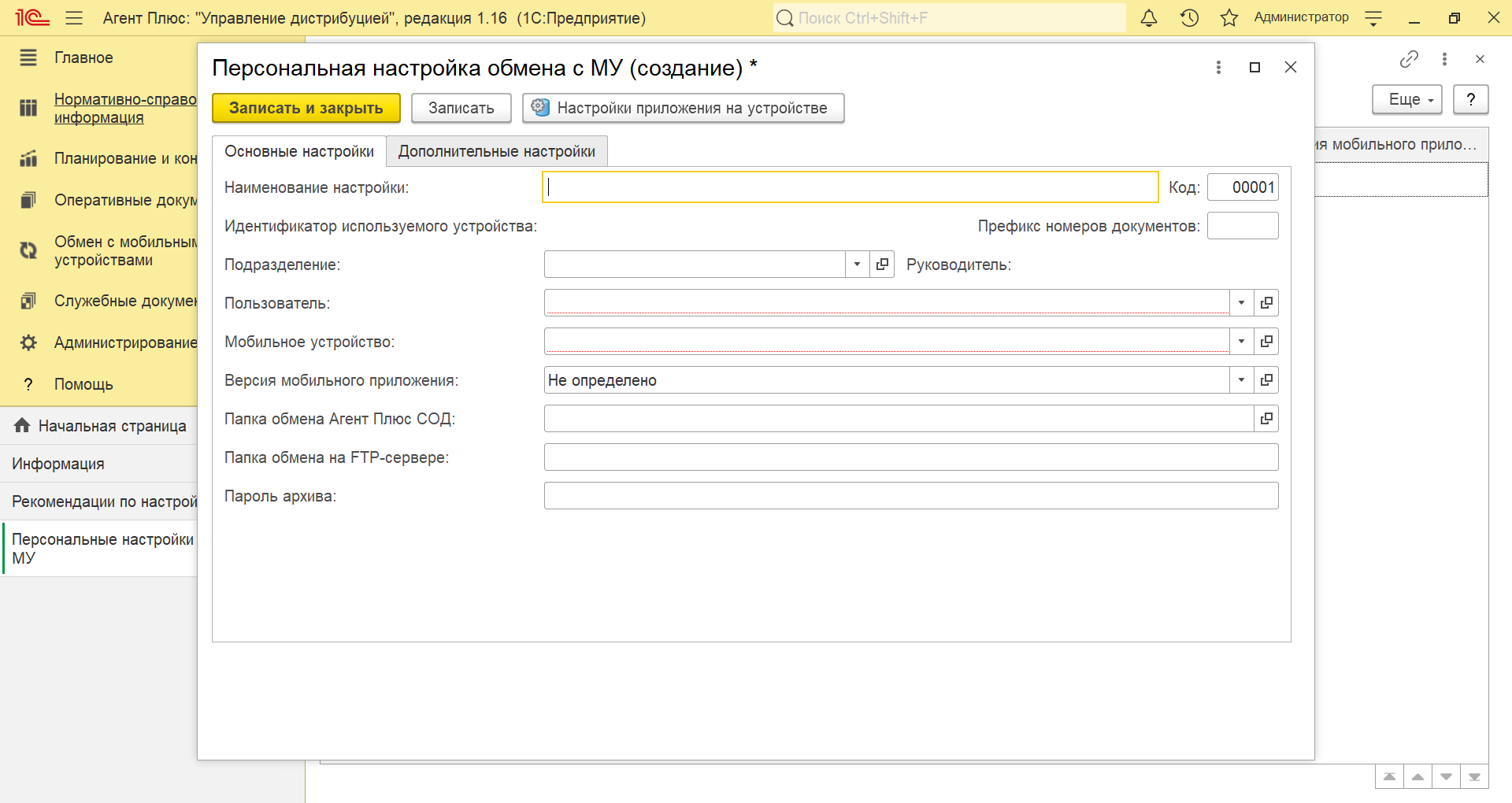Move up one row list arrow
Image resolution: width=1512 pixels, height=803 pixels.
pyautogui.click(x=1417, y=777)
